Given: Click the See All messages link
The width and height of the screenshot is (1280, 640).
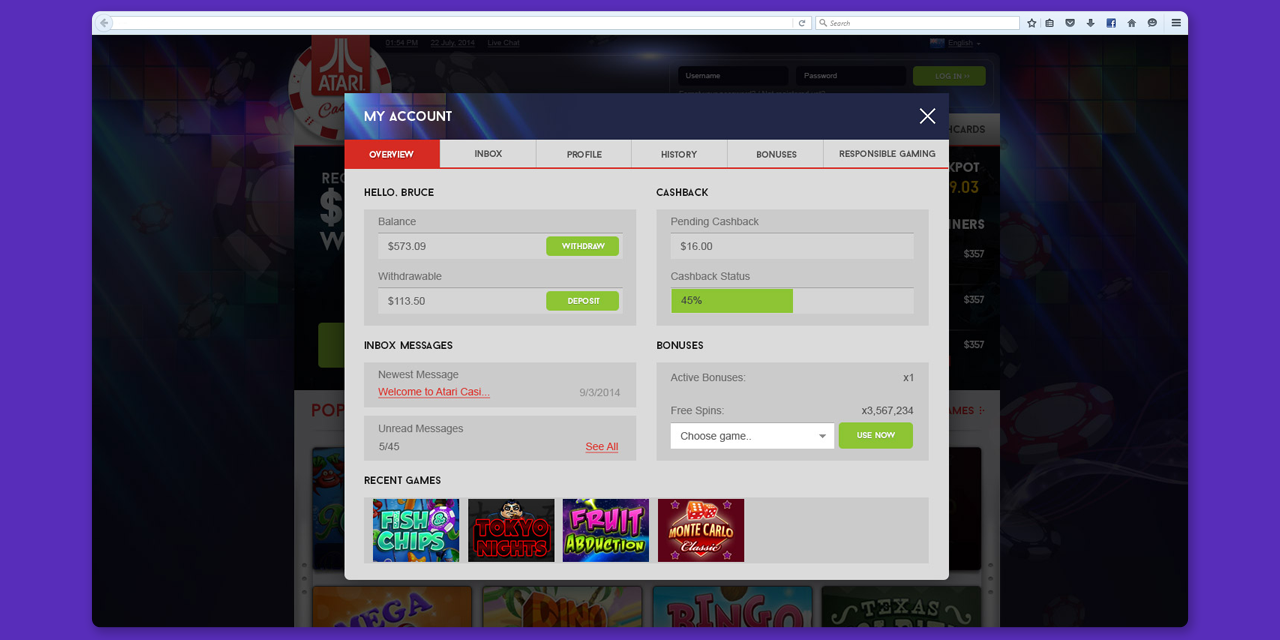Looking at the screenshot, I should pos(602,447).
